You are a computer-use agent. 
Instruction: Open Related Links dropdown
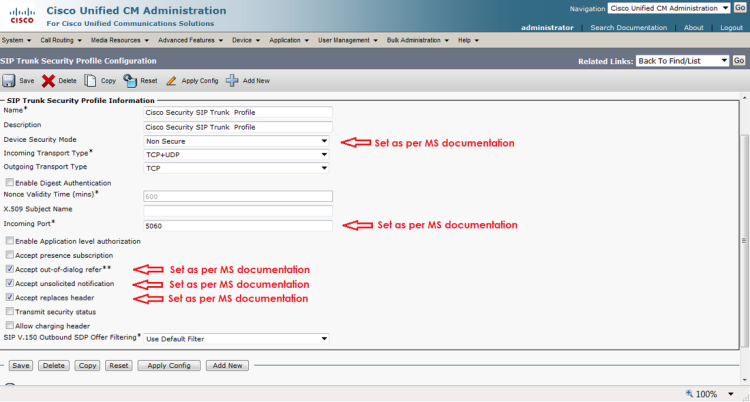(x=682, y=61)
